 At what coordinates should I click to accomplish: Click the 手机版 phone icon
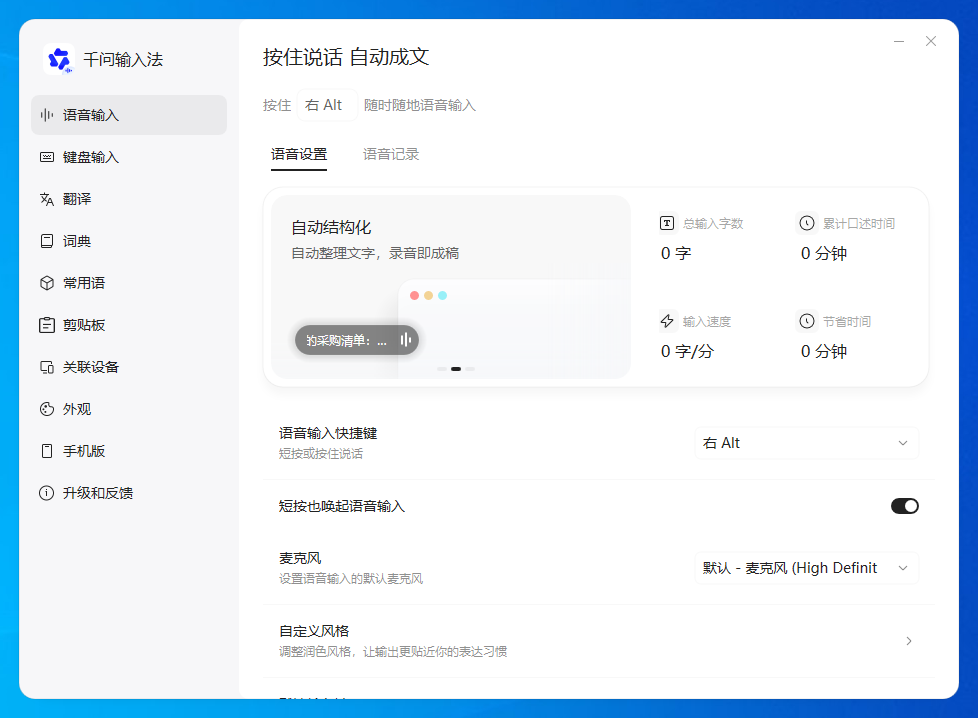tap(47, 451)
